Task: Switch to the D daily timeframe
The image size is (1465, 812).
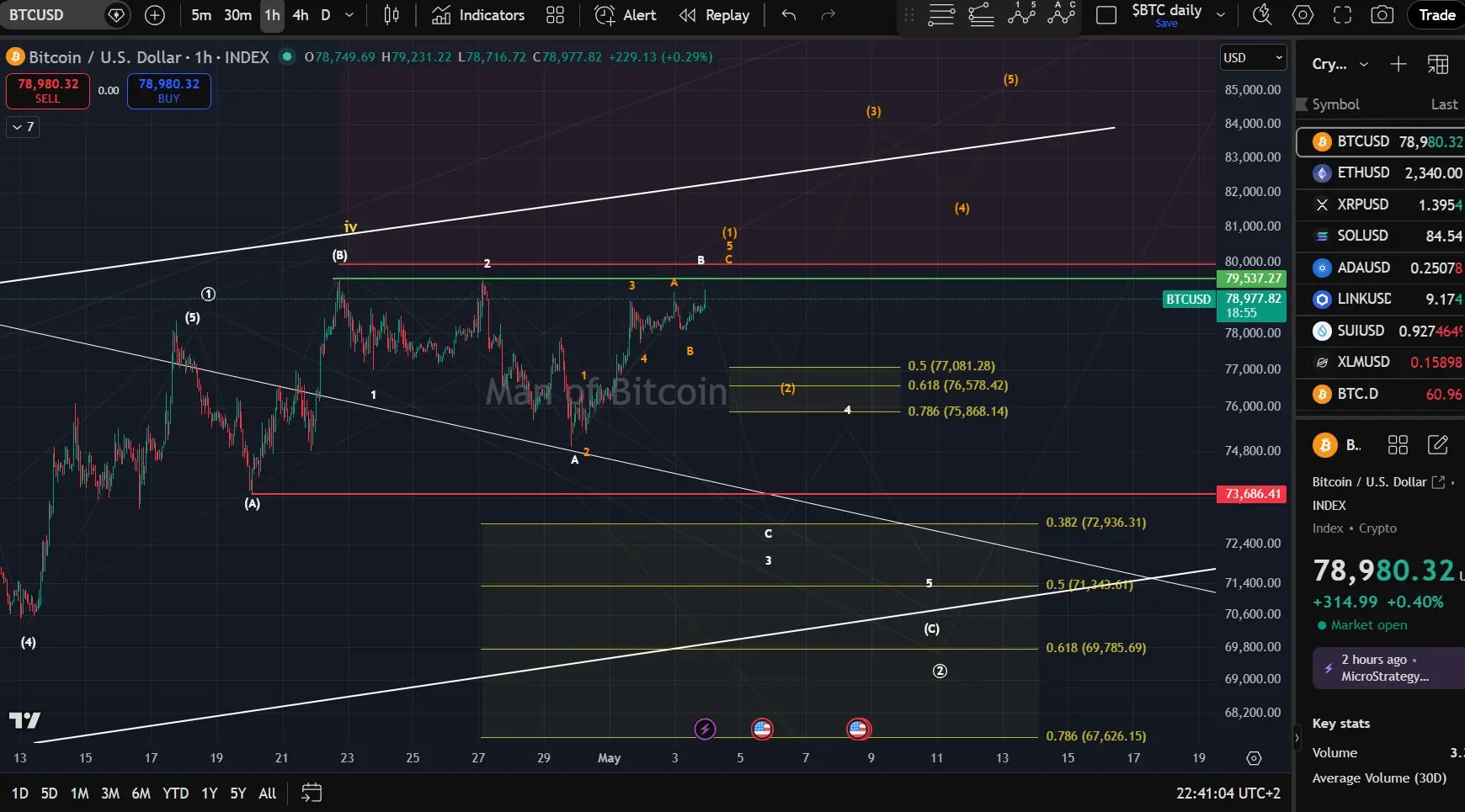Action: pos(326,15)
